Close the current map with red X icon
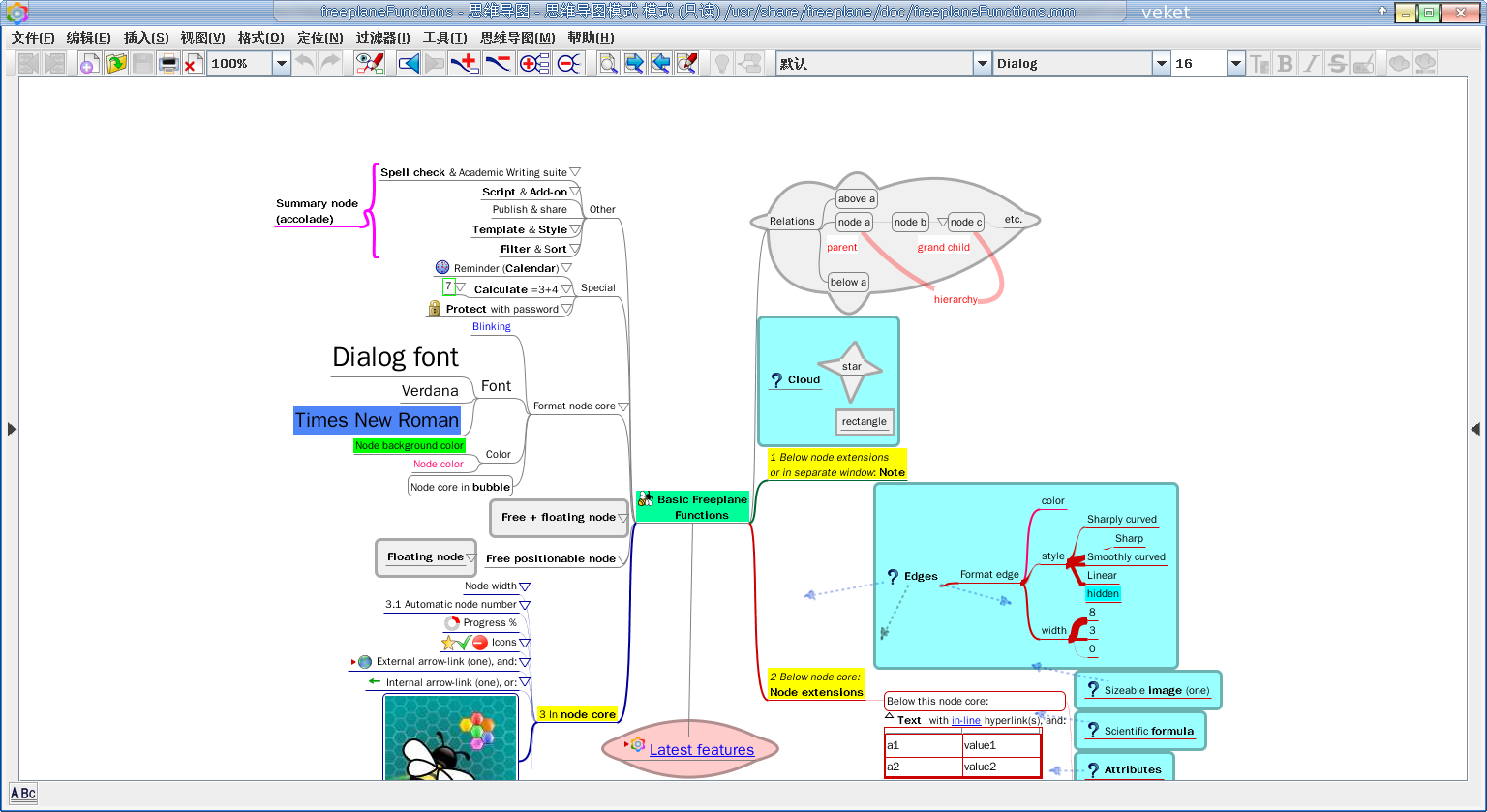The image size is (1487, 812). pos(193,64)
